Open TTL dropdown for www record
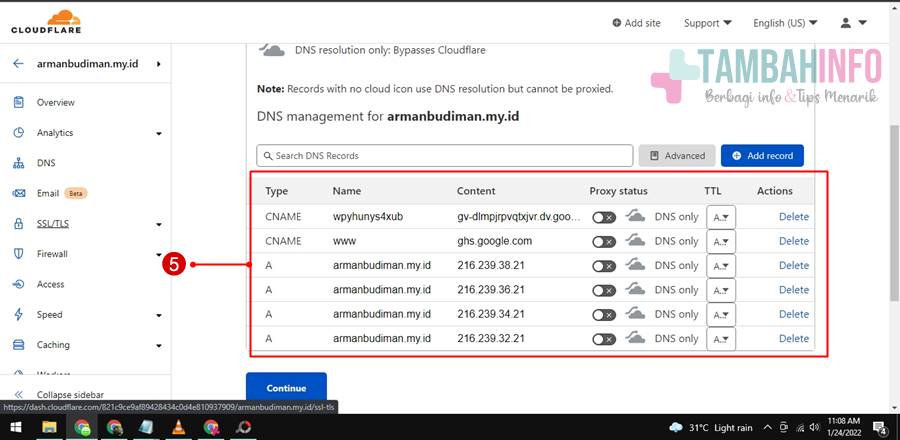The height and width of the screenshot is (440, 900). coord(721,242)
